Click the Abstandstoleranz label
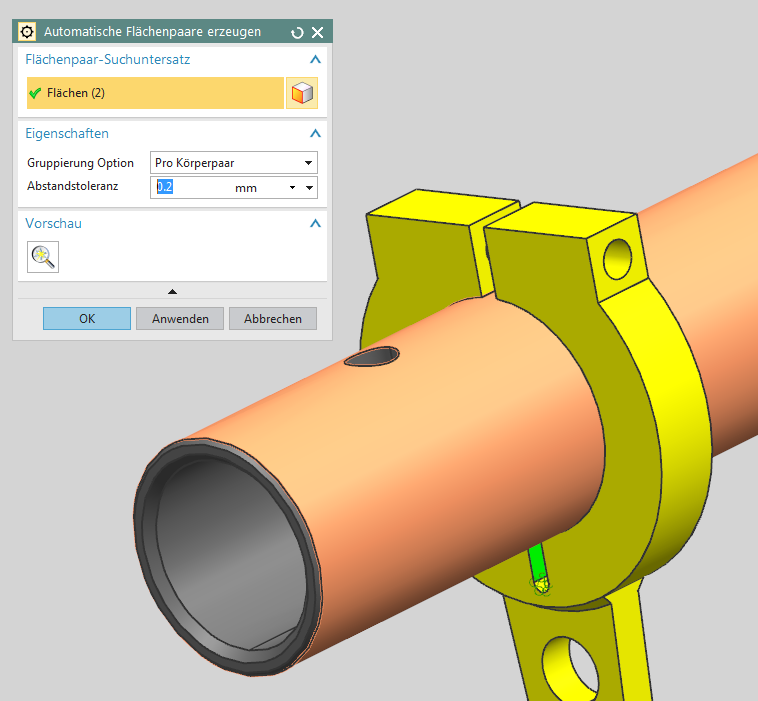The height and width of the screenshot is (701, 758). 73,186
